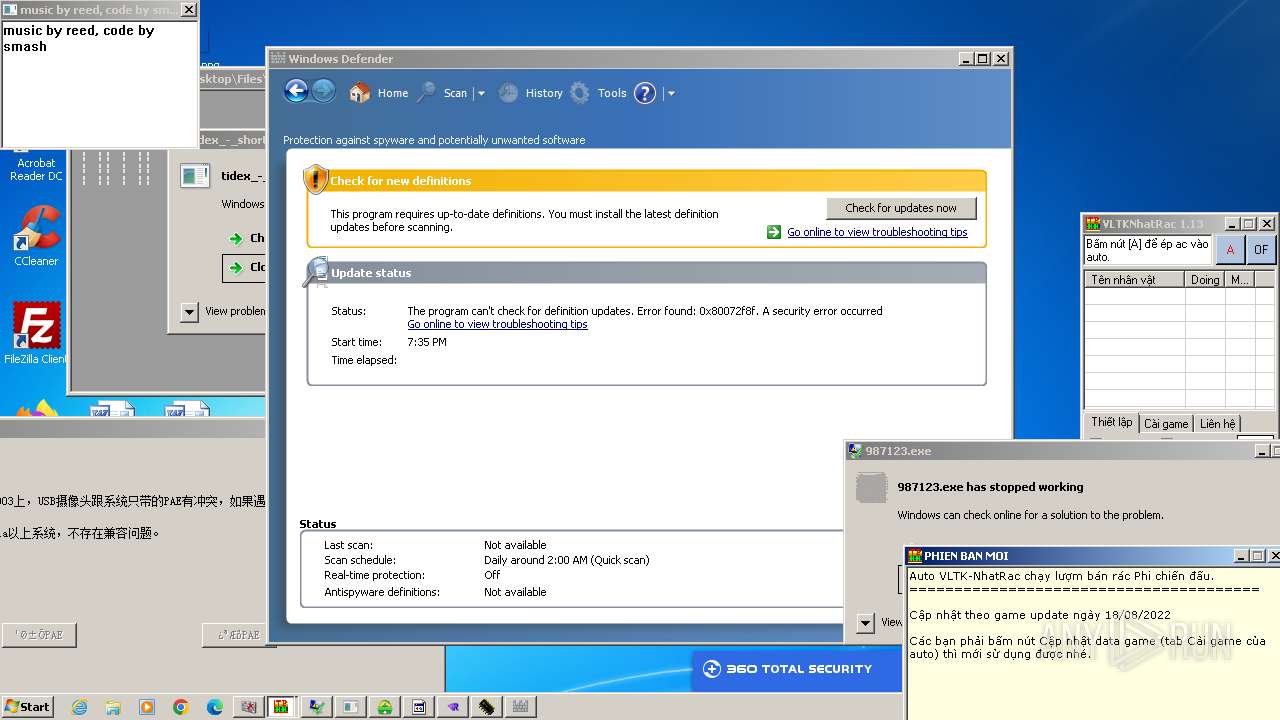Open Tools in Windows Defender

pos(598,93)
